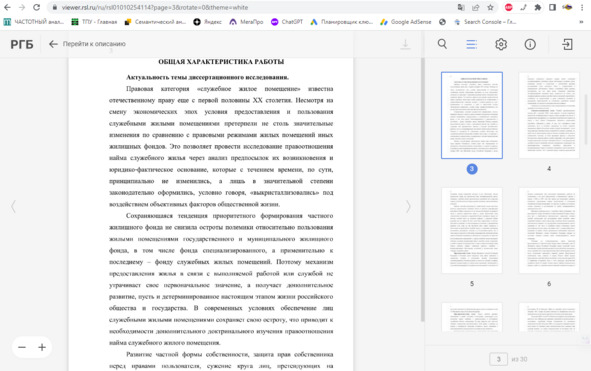The image size is (591, 371).
Task: Click 'Актуальность темы диссертационного исследования' line
Action: coord(207,77)
